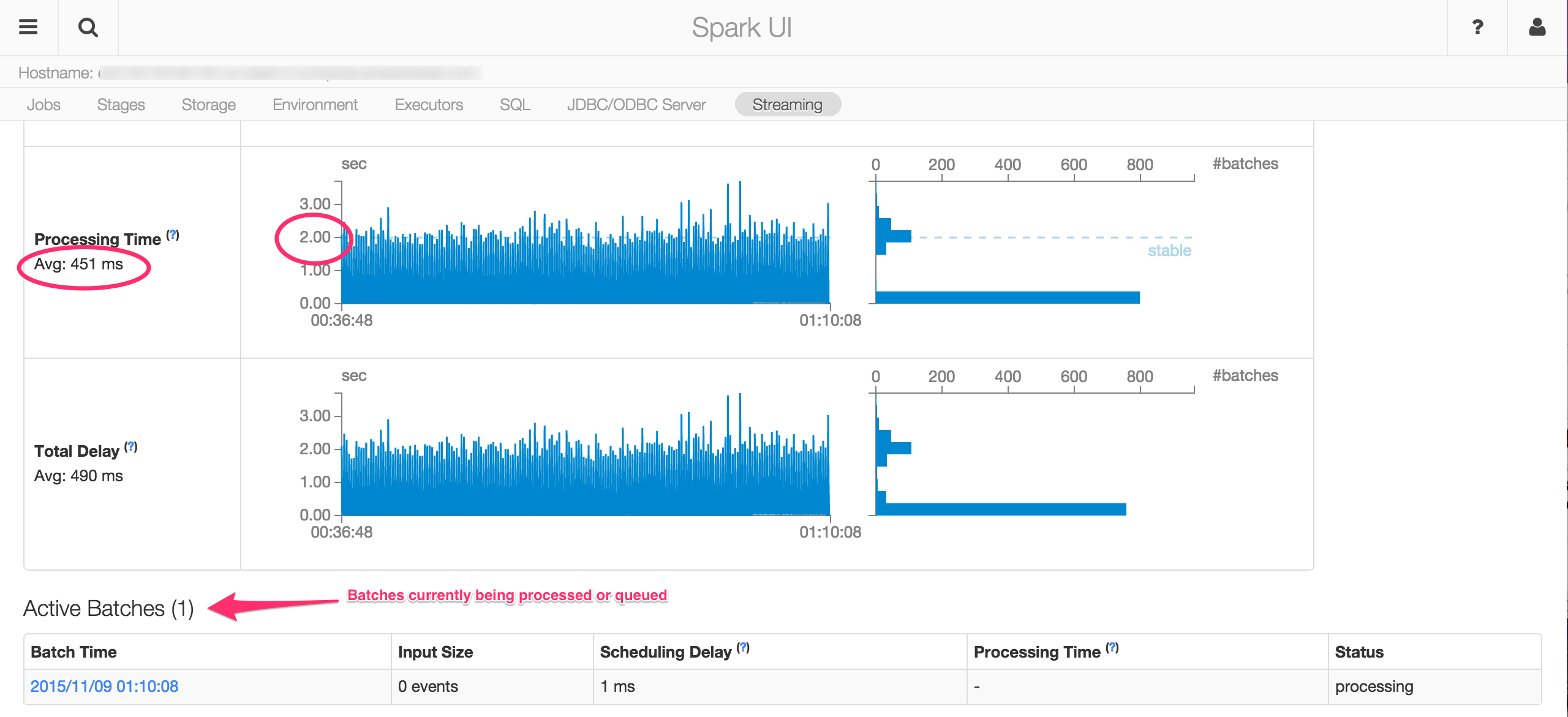This screenshot has width=1568, height=717.
Task: Click Scheduling Delay column help icon
Action: click(x=743, y=648)
